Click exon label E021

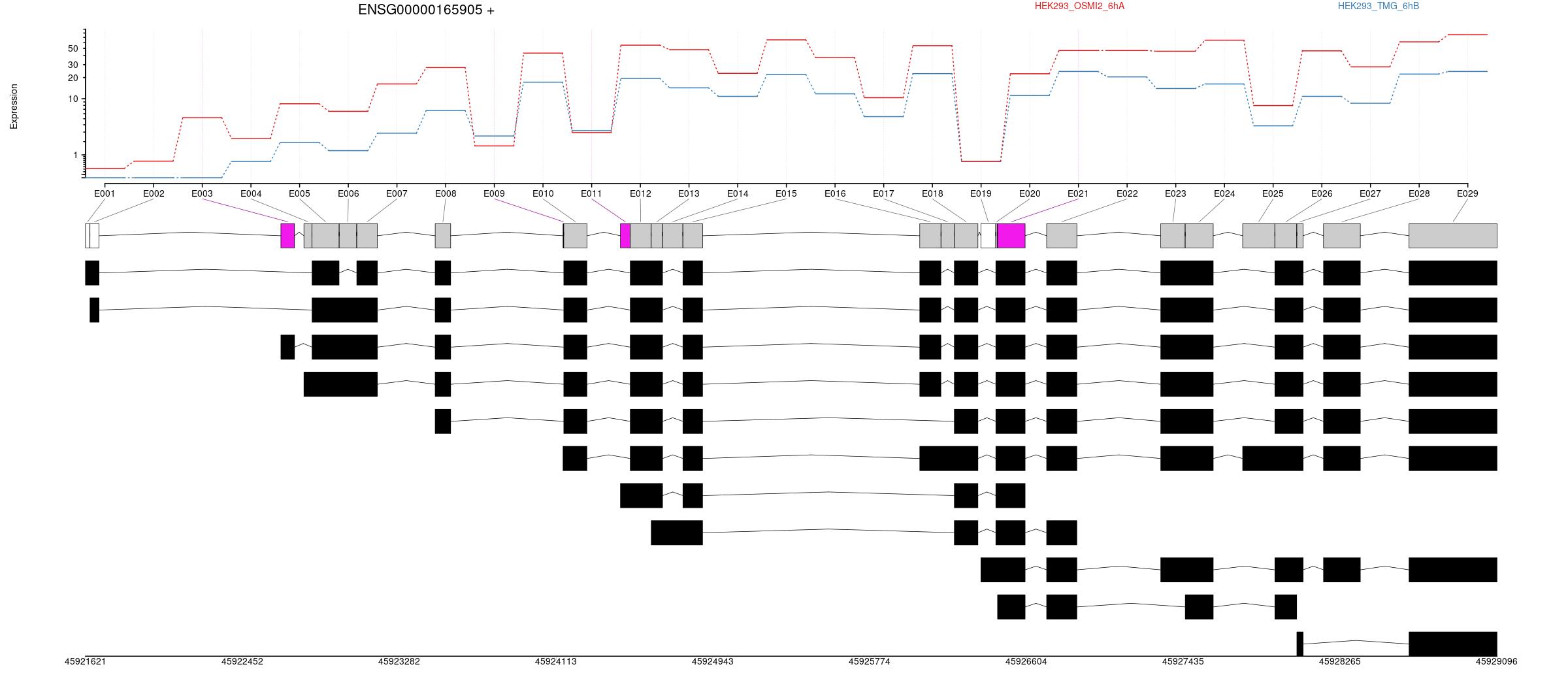pyautogui.click(x=1078, y=193)
